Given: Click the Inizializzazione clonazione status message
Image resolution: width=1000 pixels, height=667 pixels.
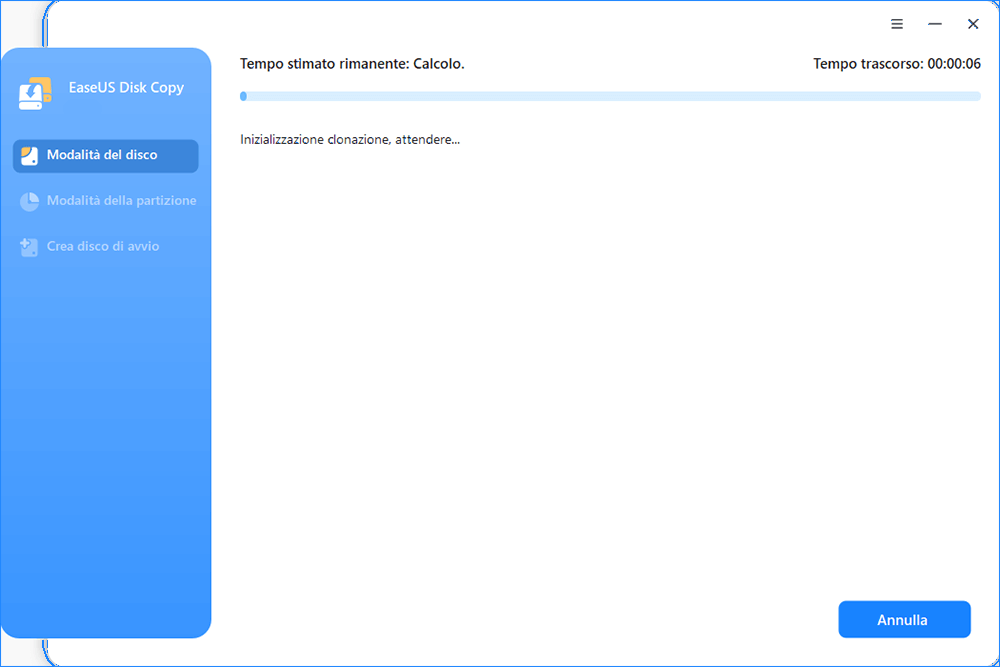Looking at the screenshot, I should 350,140.
